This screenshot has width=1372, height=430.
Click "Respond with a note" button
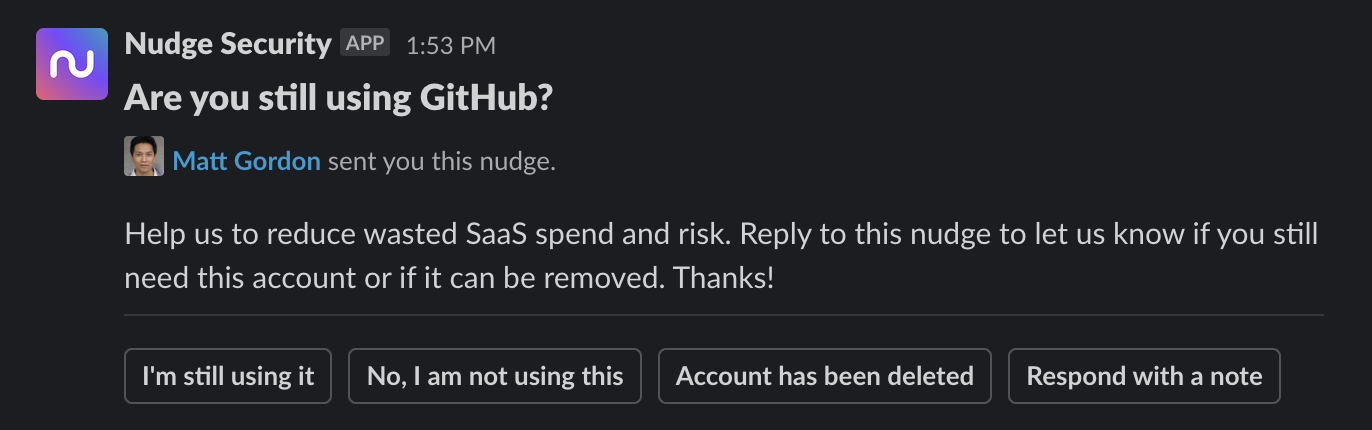click(1144, 376)
